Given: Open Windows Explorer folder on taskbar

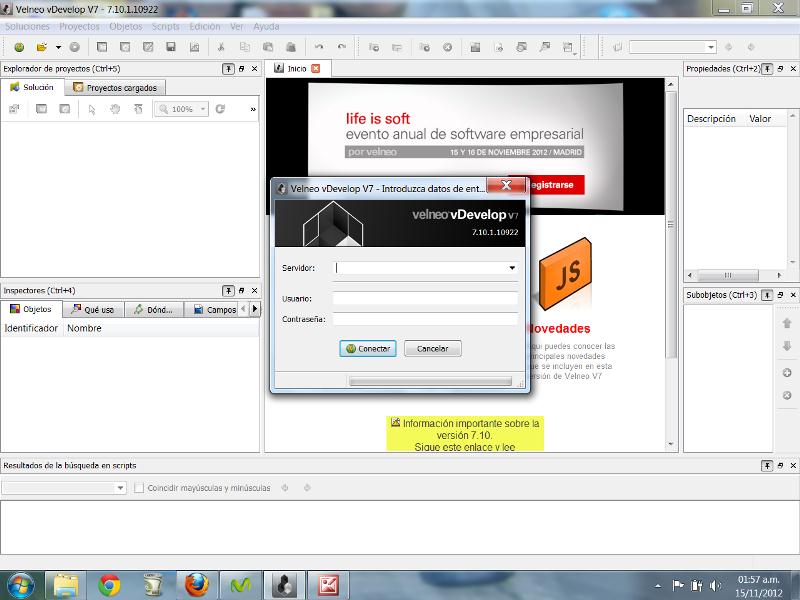Looking at the screenshot, I should (x=66, y=585).
